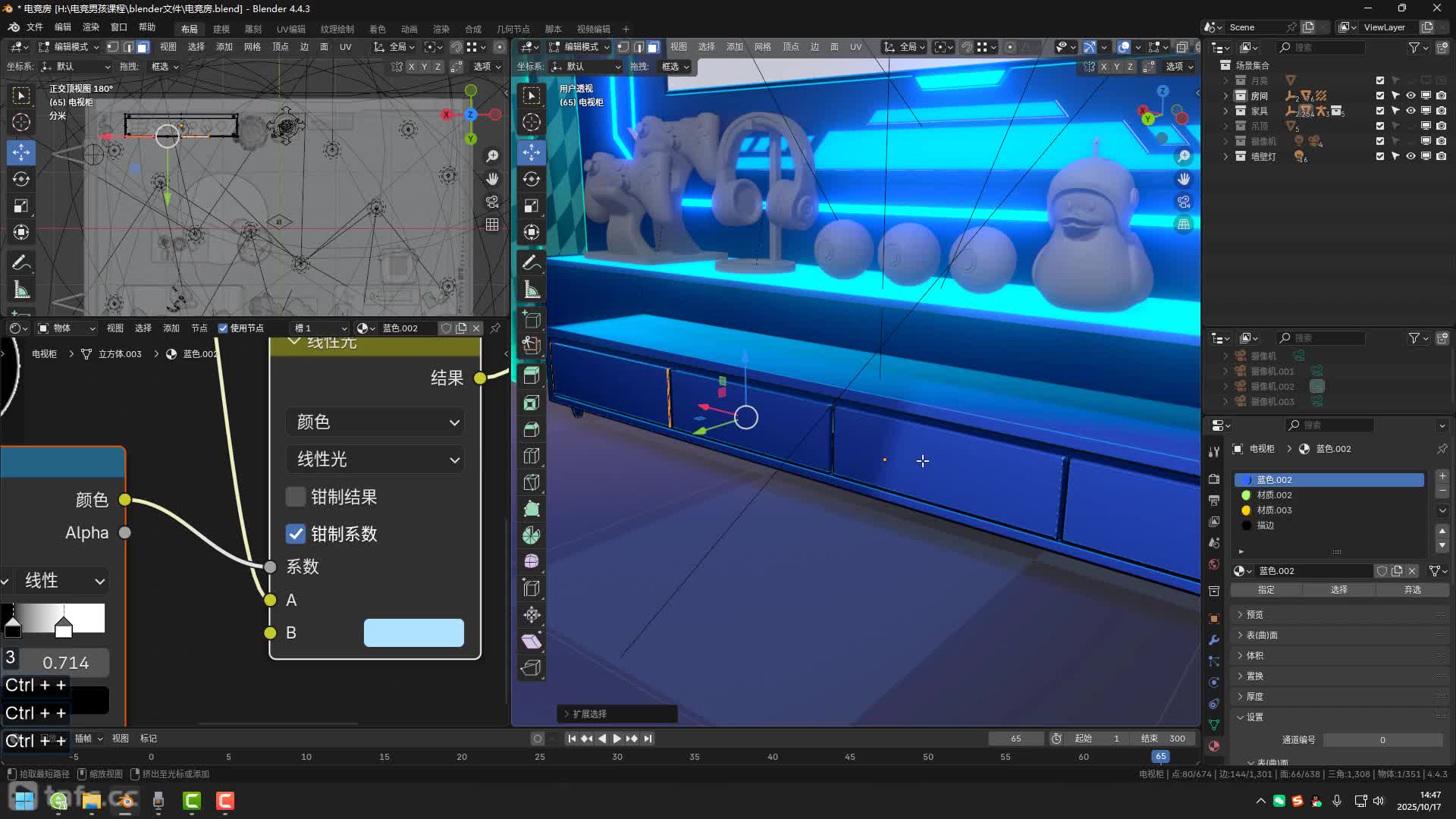Select the Move tool in right viewport

coord(532,152)
